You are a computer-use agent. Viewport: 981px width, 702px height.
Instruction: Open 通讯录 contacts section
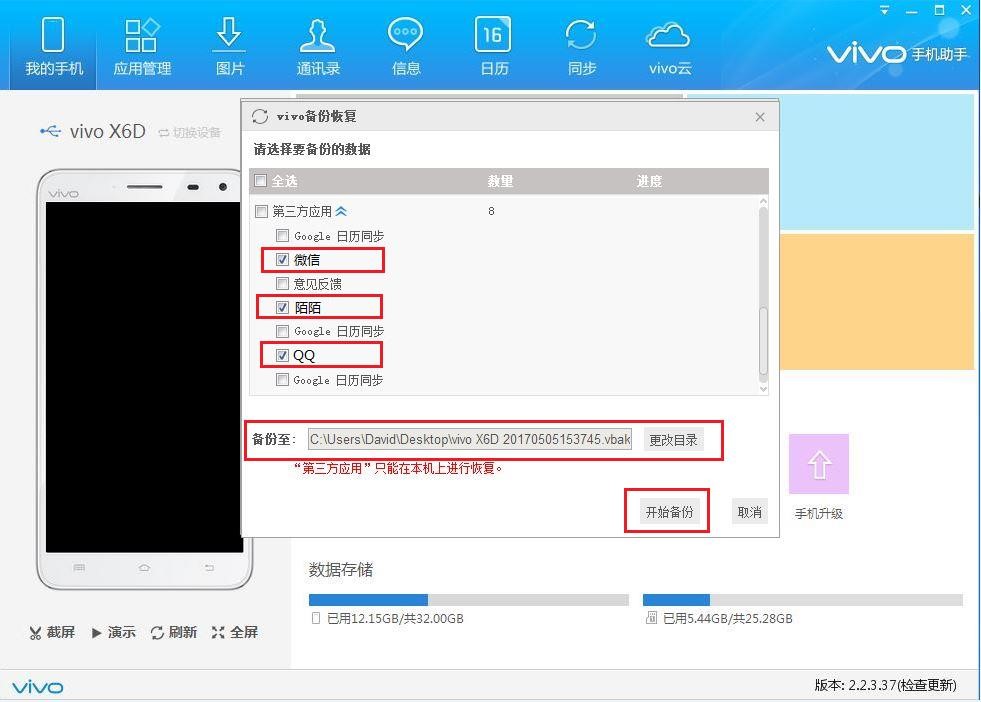[318, 46]
